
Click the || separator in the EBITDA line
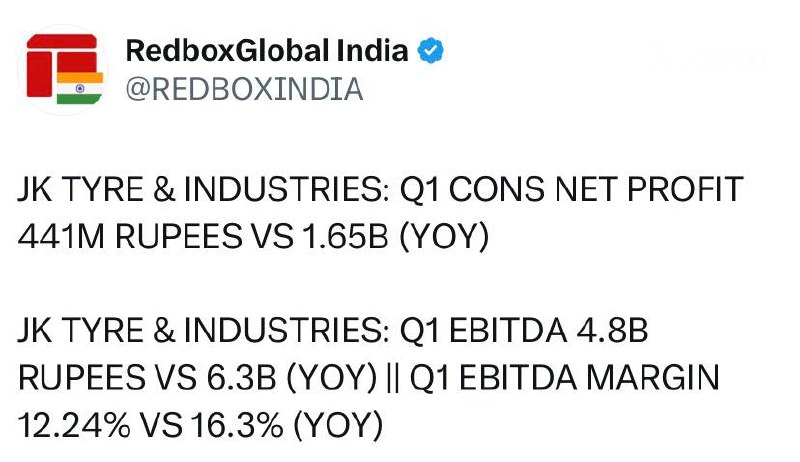393,378
